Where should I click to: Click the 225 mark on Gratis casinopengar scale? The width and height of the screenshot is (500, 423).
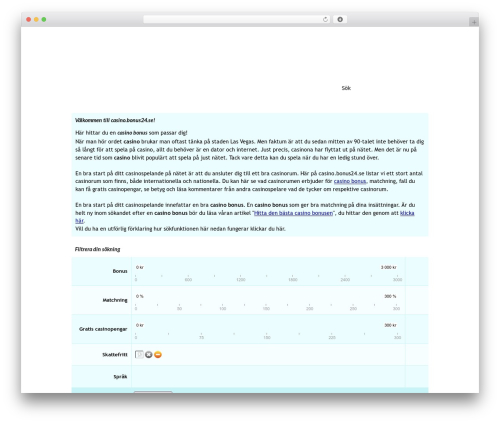pos(332,338)
